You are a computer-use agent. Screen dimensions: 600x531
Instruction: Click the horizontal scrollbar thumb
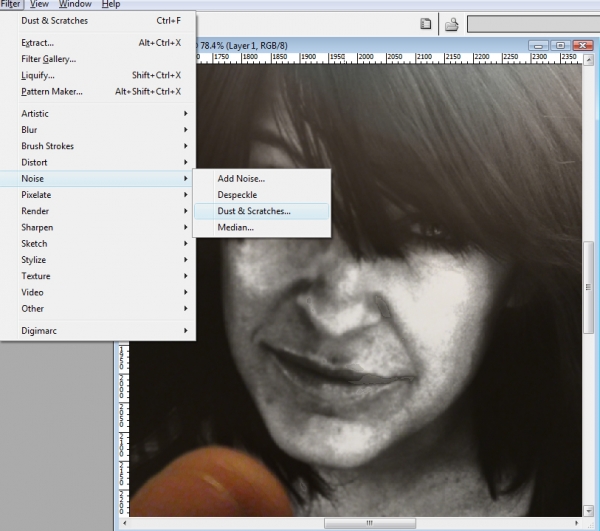click(370, 523)
